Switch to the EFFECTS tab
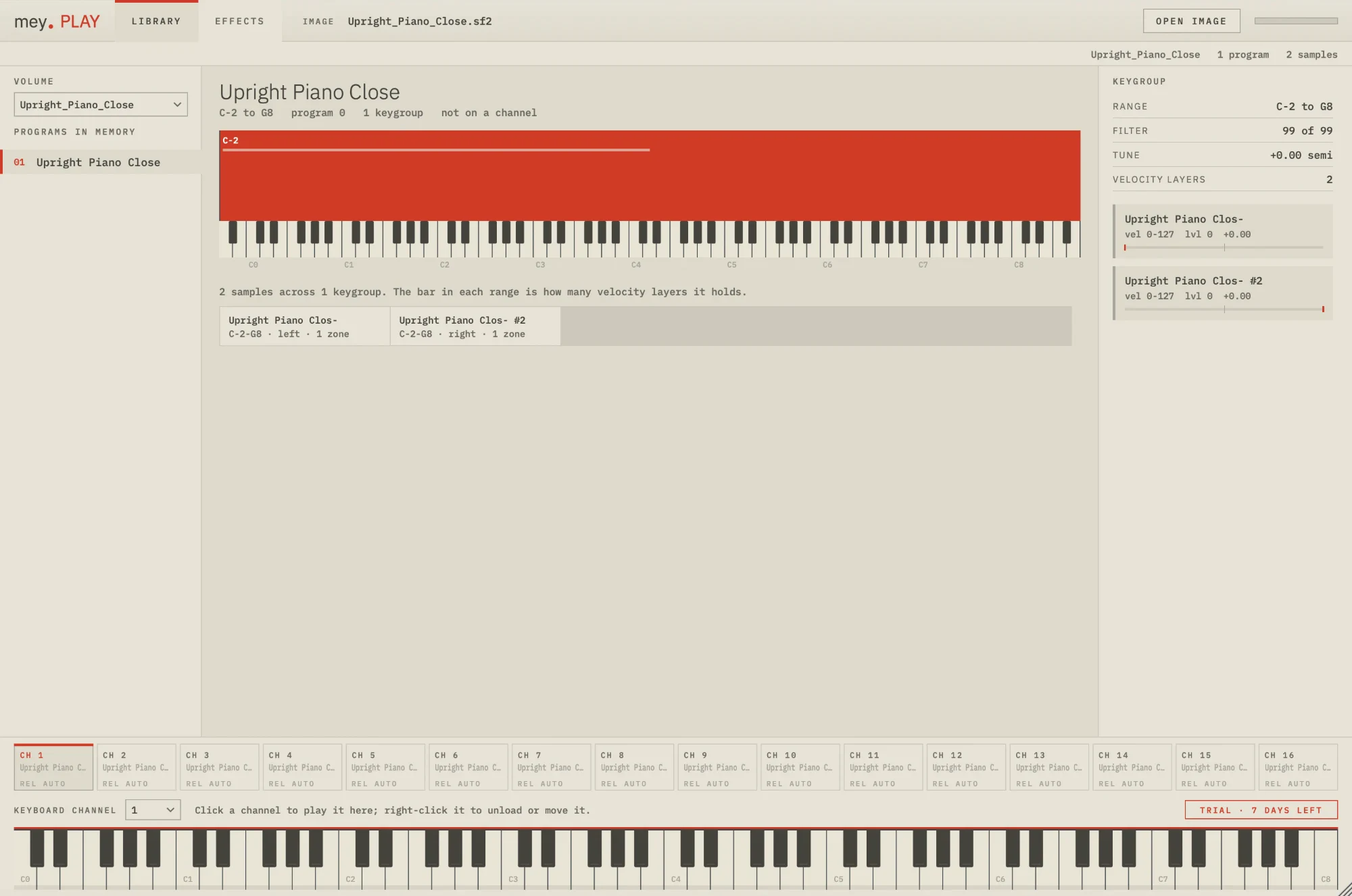This screenshot has width=1352, height=896. point(239,21)
